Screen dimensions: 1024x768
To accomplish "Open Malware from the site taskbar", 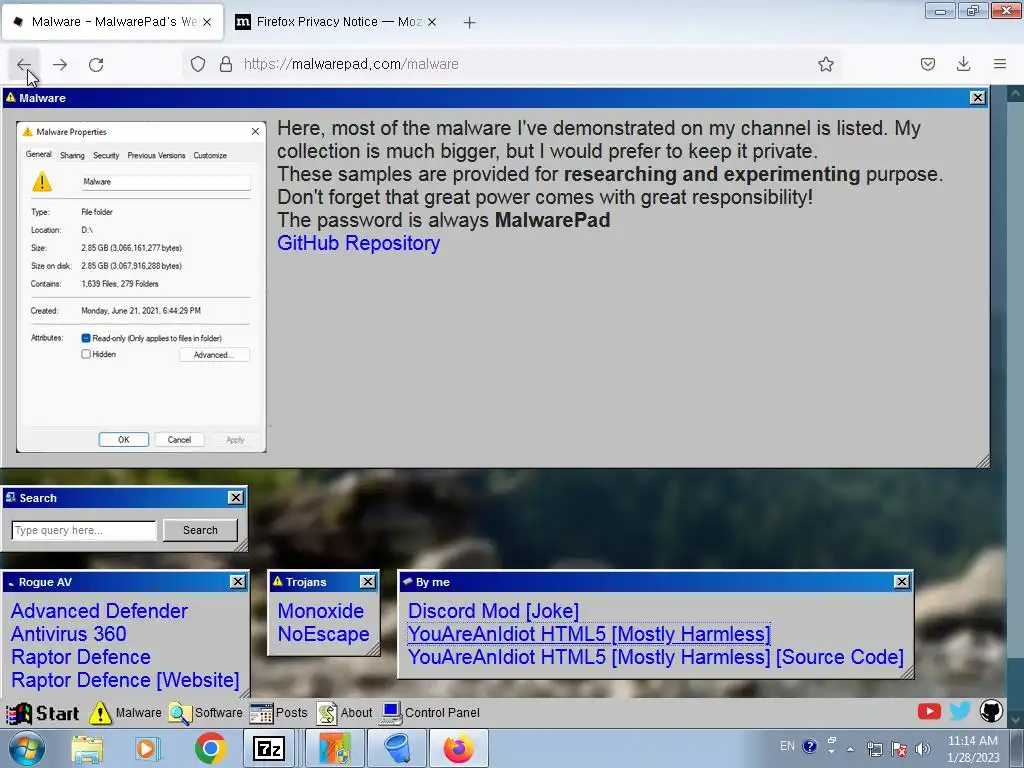I will coord(125,712).
